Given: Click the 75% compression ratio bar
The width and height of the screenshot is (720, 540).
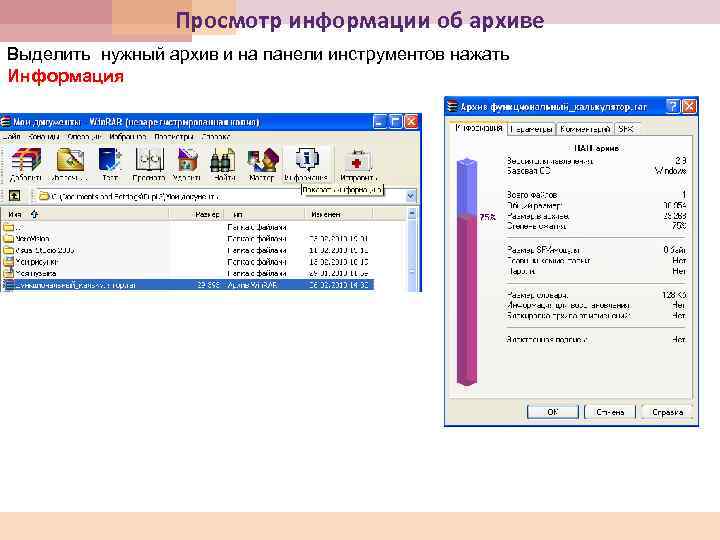Looking at the screenshot, I should click(467, 272).
